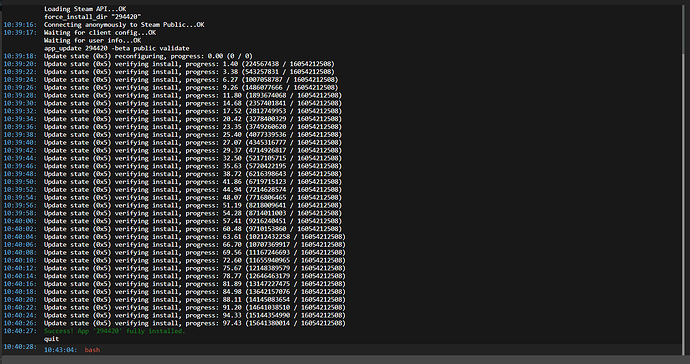Click green "Success! App '294420' fully installed." text
The height and width of the screenshot is (364, 690).
[x=114, y=331]
